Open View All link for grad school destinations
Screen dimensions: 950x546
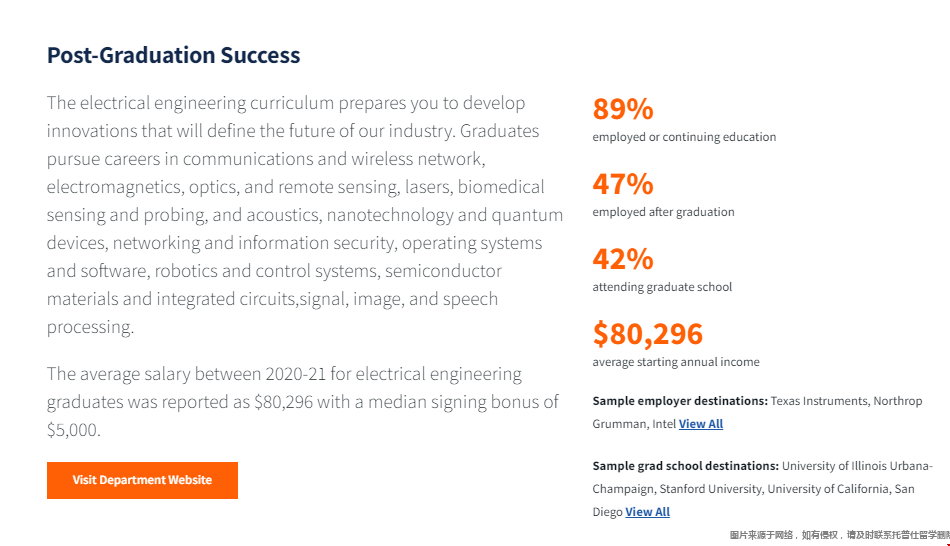click(647, 511)
